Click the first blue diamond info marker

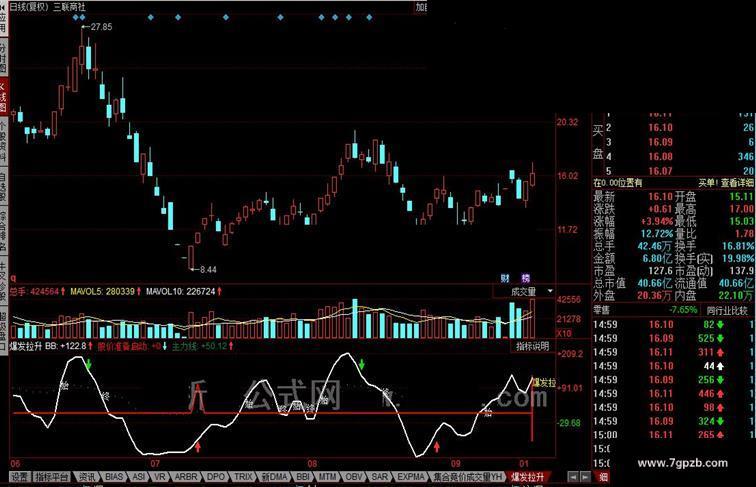pos(76,17)
